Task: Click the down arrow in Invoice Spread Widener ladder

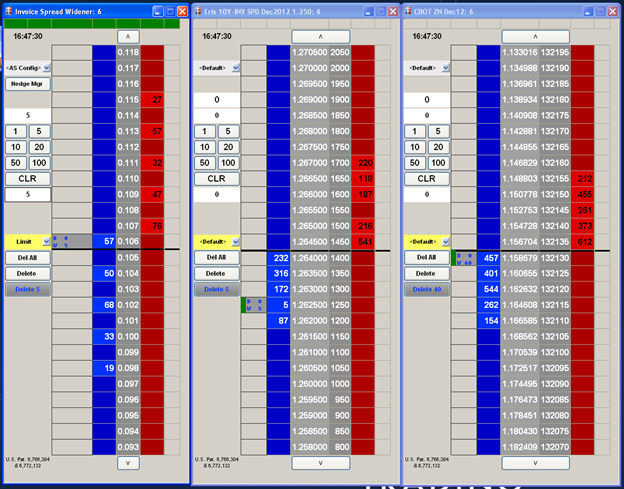Action: coord(127,462)
